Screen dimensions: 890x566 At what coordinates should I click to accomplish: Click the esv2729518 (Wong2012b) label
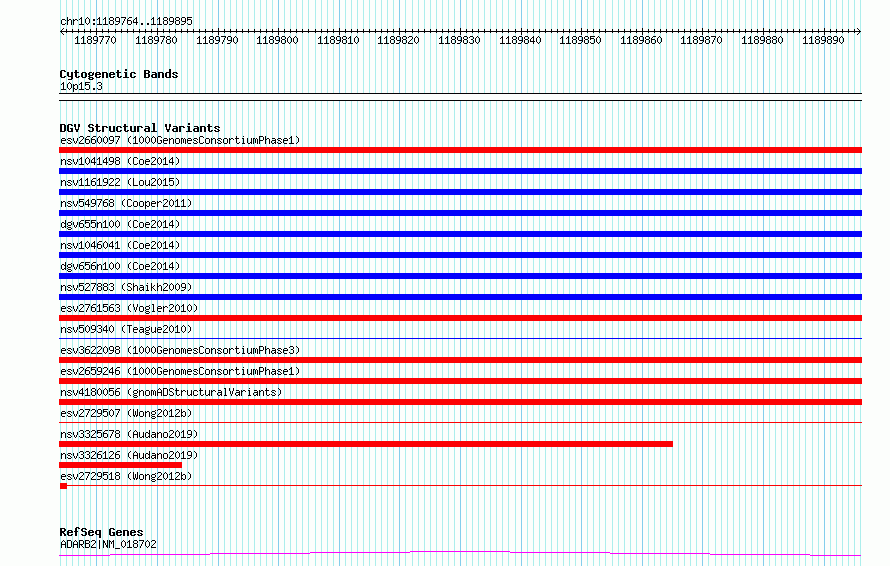(x=126, y=476)
